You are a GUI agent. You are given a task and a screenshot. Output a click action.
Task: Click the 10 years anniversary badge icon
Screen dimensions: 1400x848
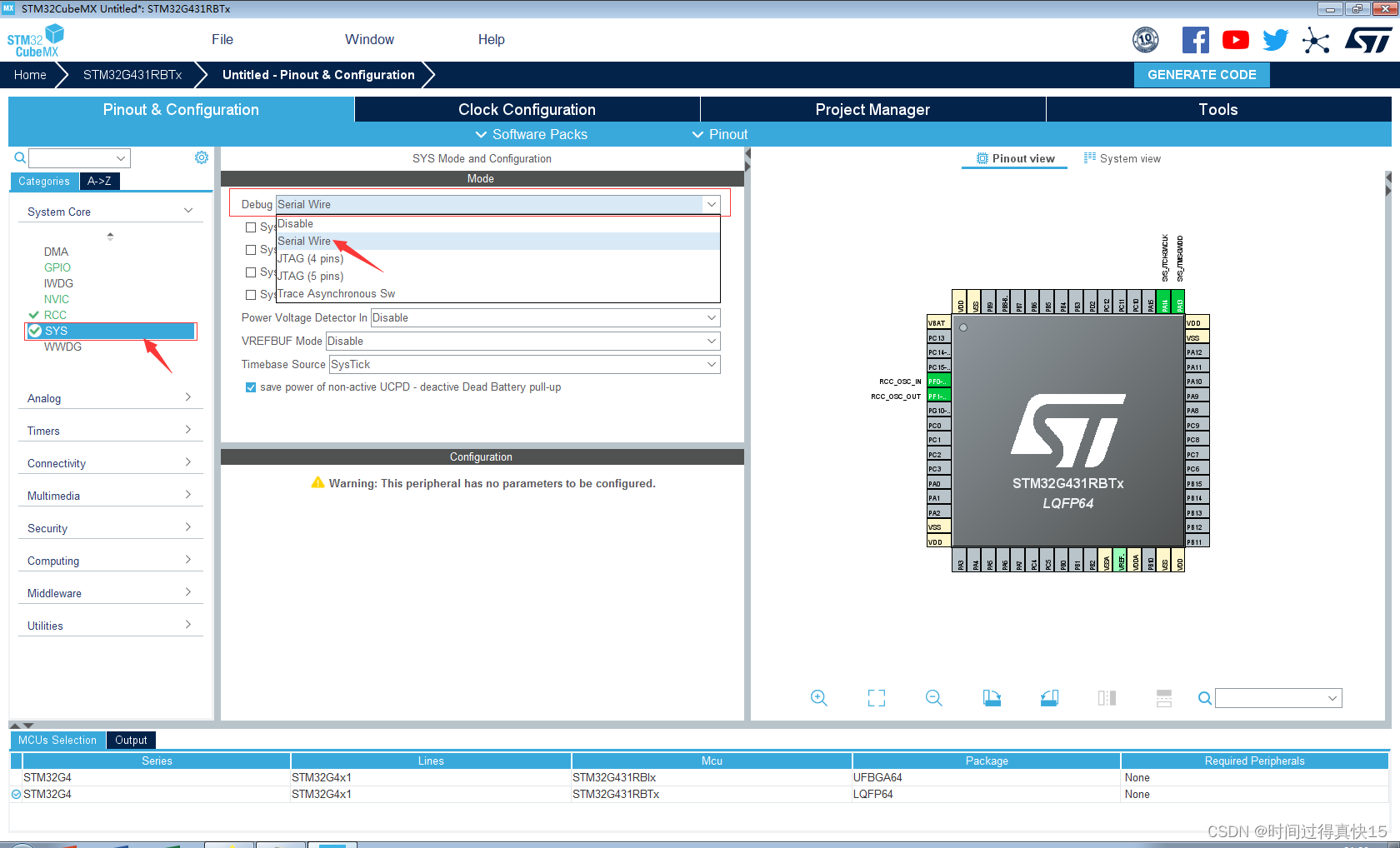(x=1146, y=39)
